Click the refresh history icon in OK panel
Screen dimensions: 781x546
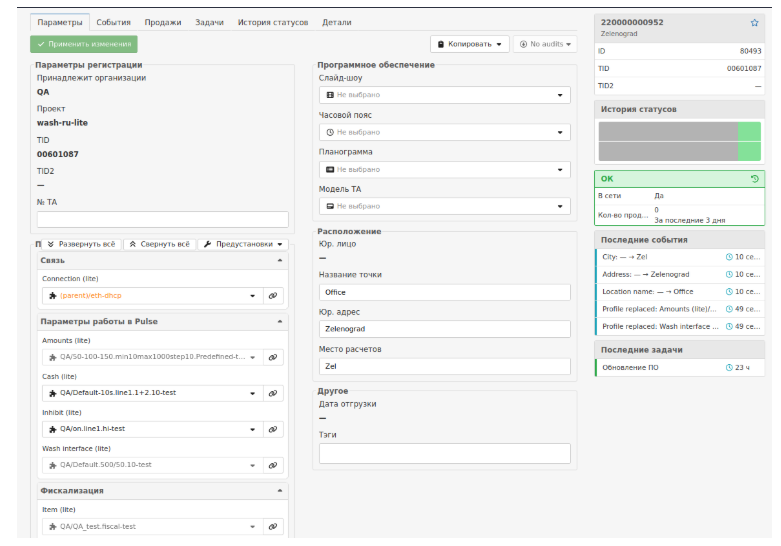click(755, 179)
